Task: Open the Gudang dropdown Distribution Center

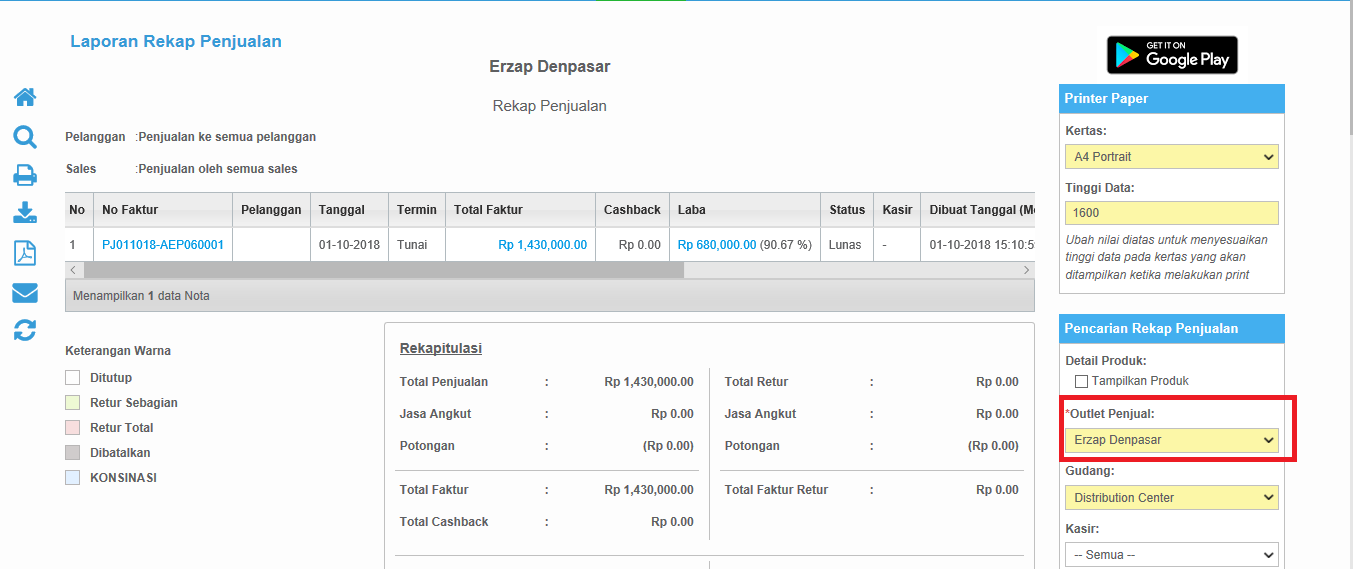Action: coord(1172,497)
